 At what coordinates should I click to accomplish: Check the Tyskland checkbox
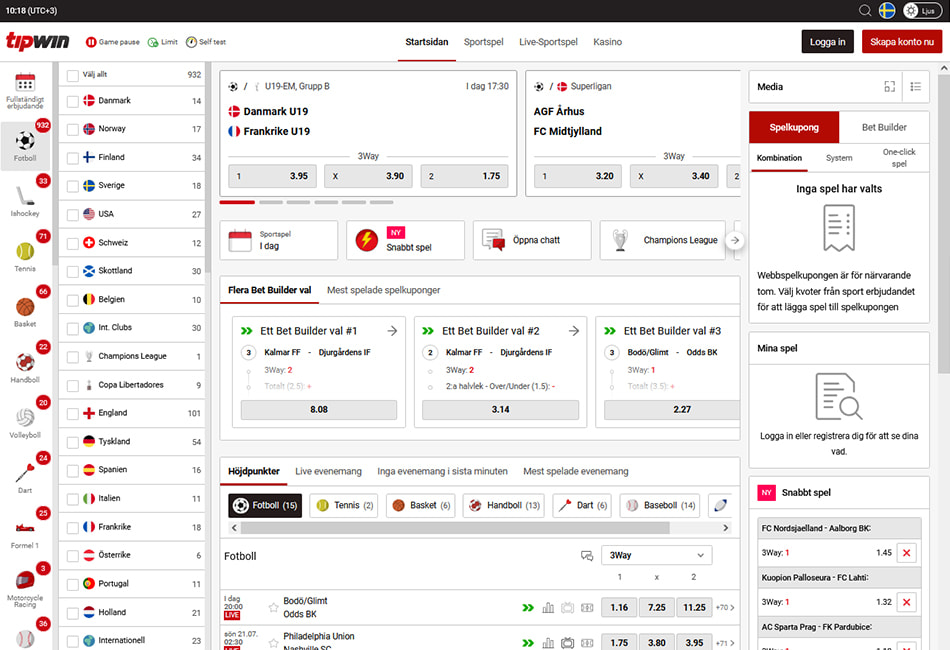click(73, 442)
